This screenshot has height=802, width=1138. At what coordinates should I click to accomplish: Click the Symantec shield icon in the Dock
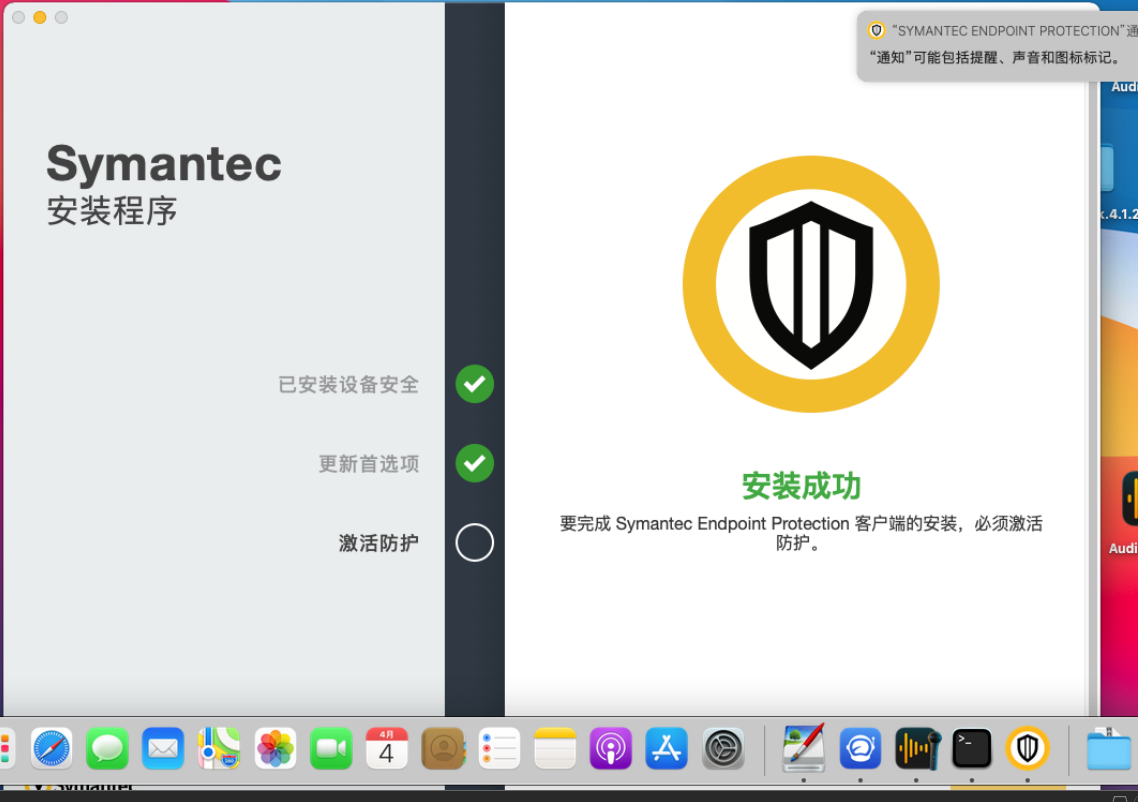point(1027,748)
